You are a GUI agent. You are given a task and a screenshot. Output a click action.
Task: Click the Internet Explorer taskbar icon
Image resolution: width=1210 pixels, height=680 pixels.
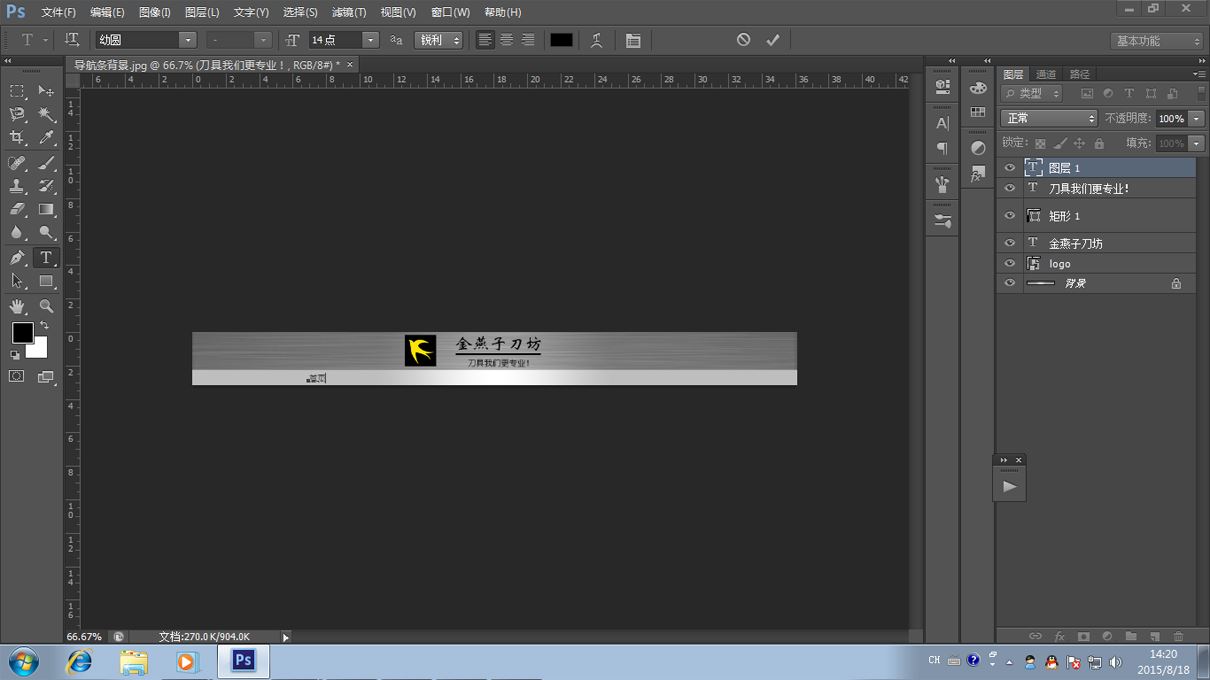(x=78, y=662)
